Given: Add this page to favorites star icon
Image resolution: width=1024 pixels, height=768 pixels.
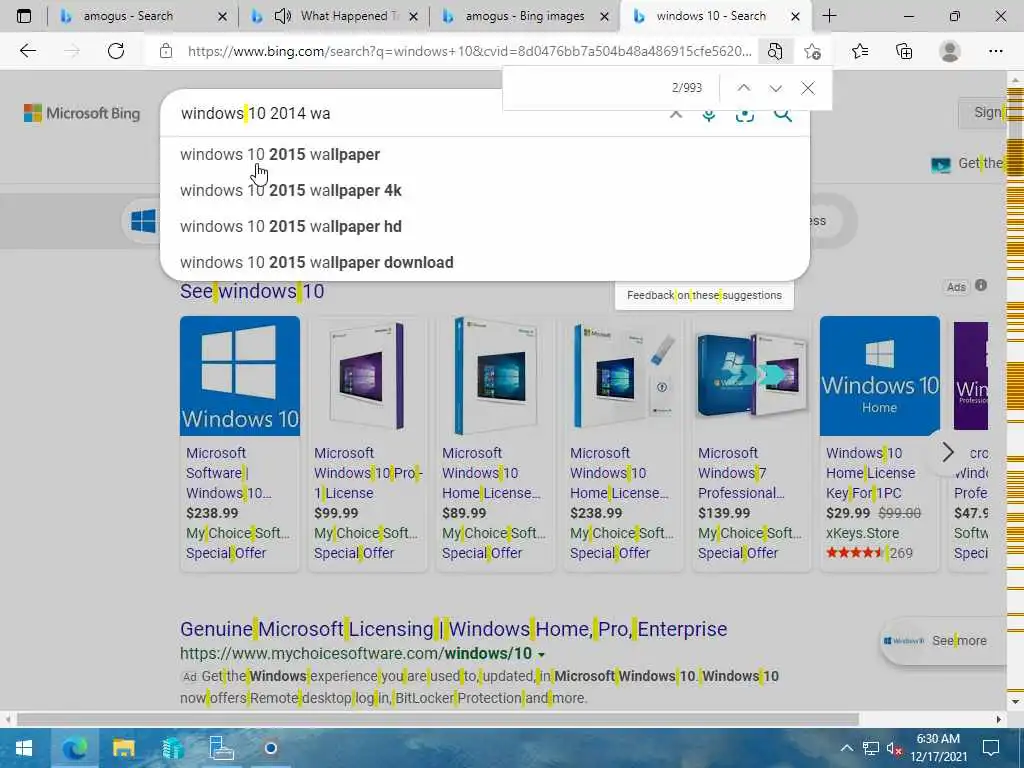Looking at the screenshot, I should click(812, 51).
